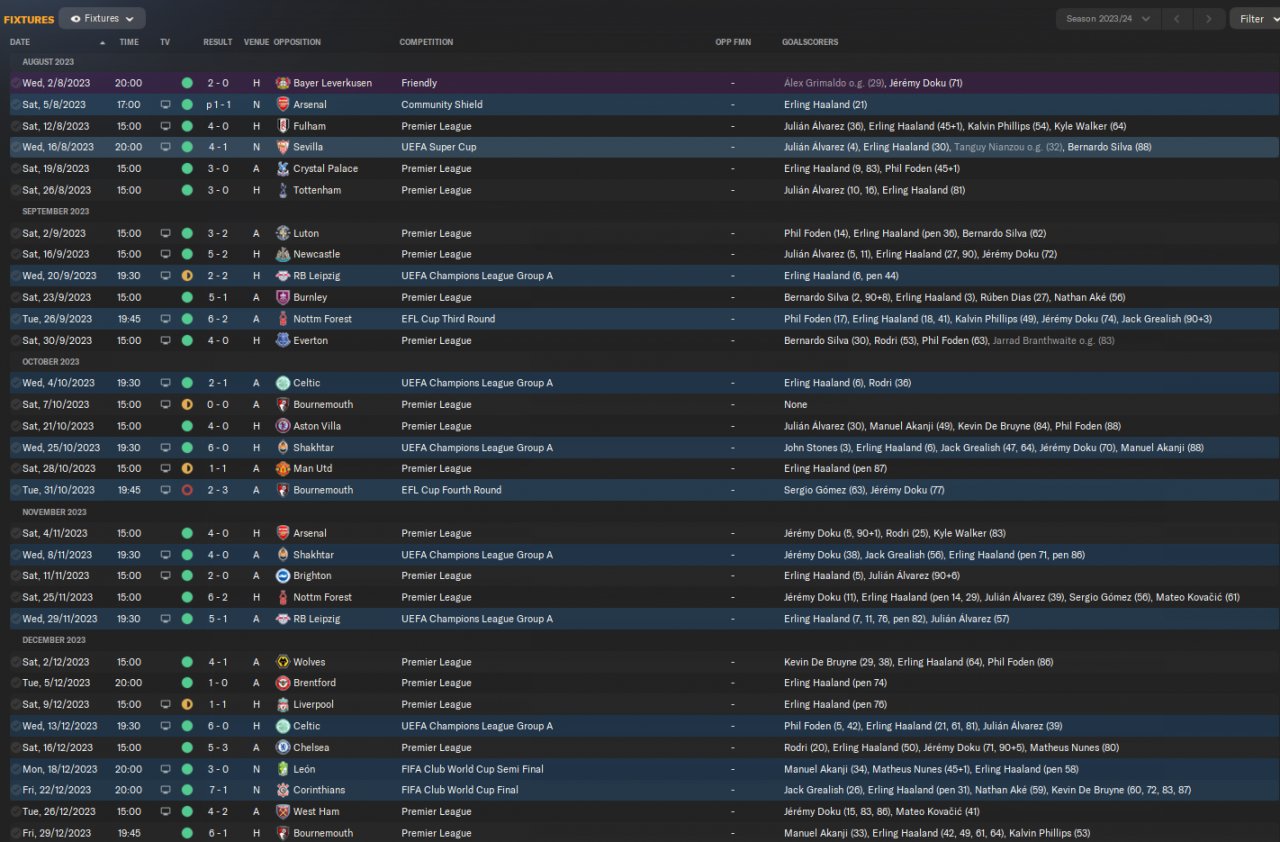Image resolution: width=1280 pixels, height=842 pixels.
Task: Click the draw indicator on the 0 - 0 Bournemouth row
Action: click(187, 404)
